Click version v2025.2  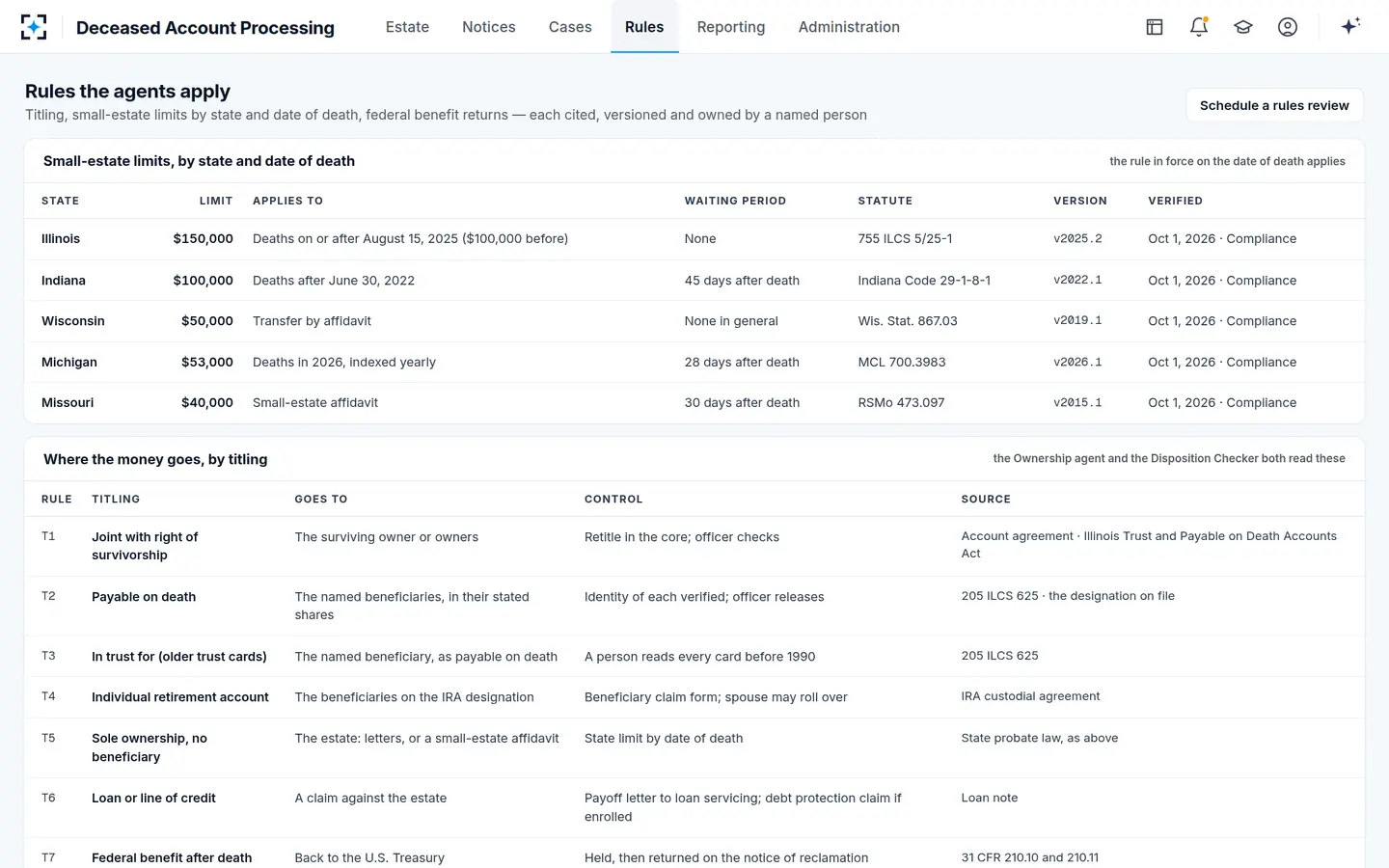click(x=1077, y=239)
